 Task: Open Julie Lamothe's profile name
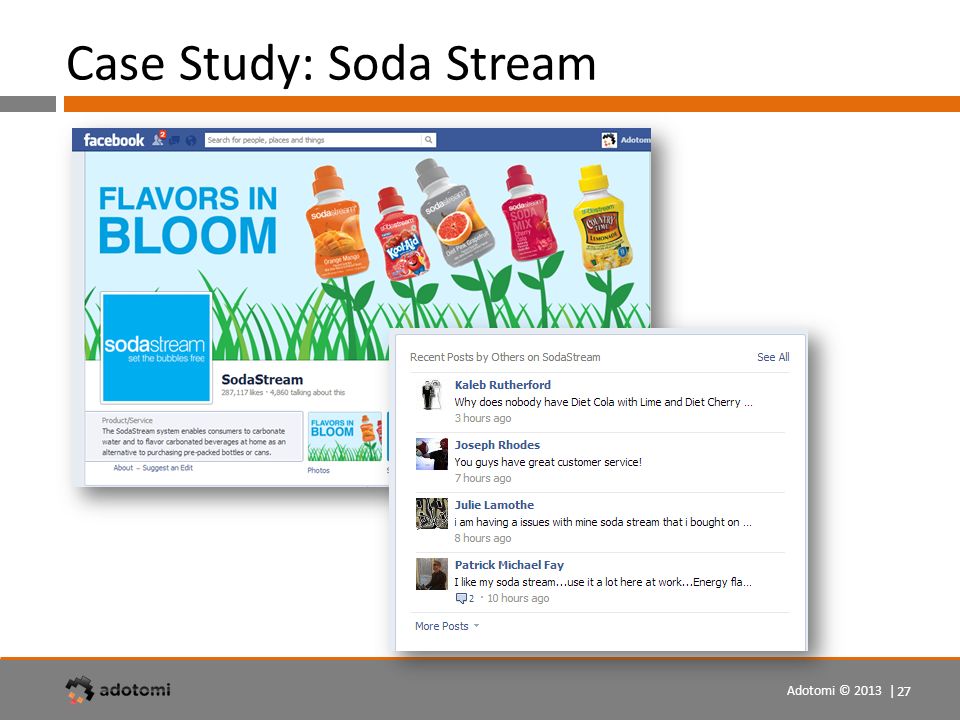point(494,504)
